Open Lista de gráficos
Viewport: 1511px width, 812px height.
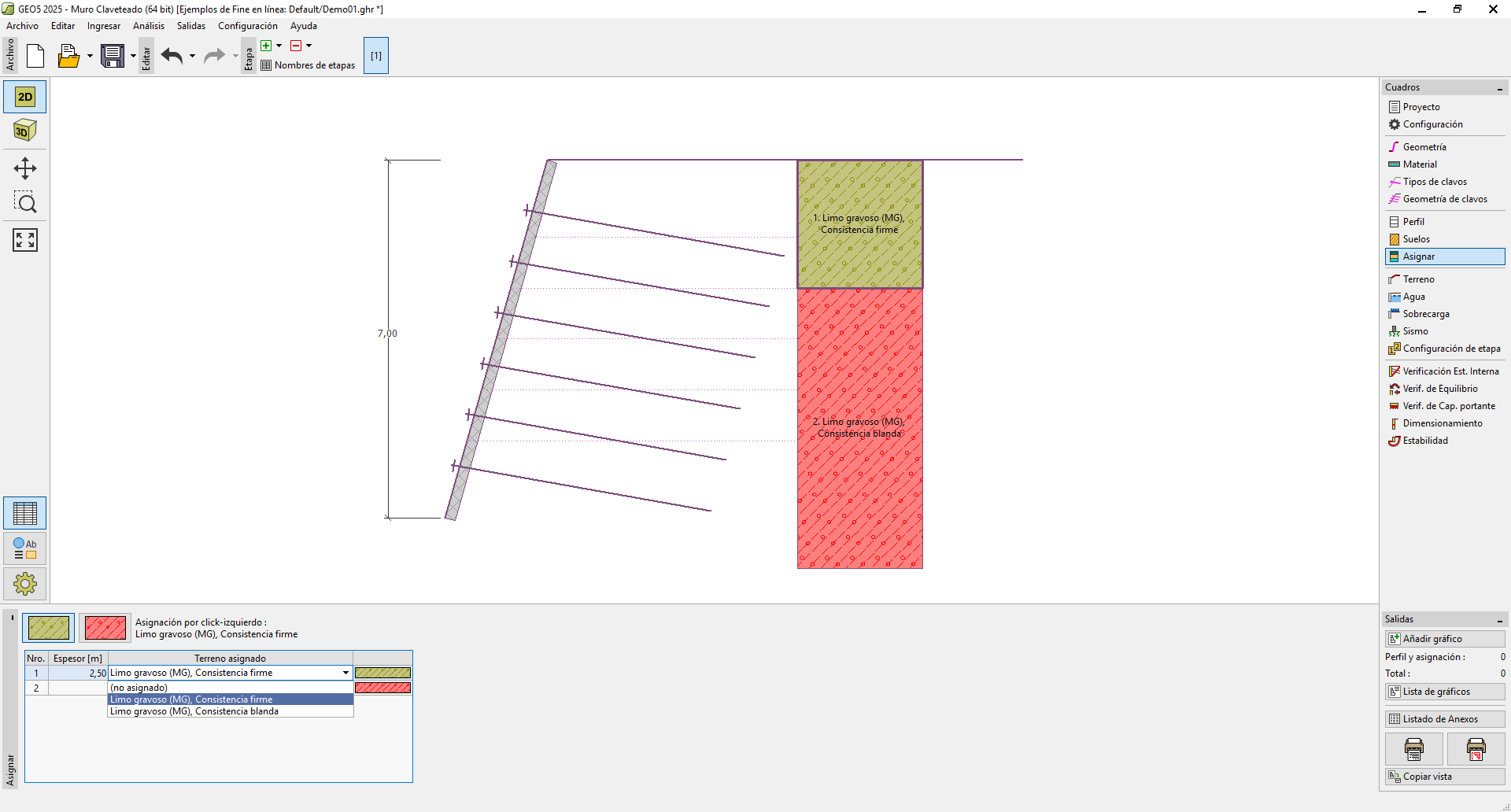(x=1445, y=692)
